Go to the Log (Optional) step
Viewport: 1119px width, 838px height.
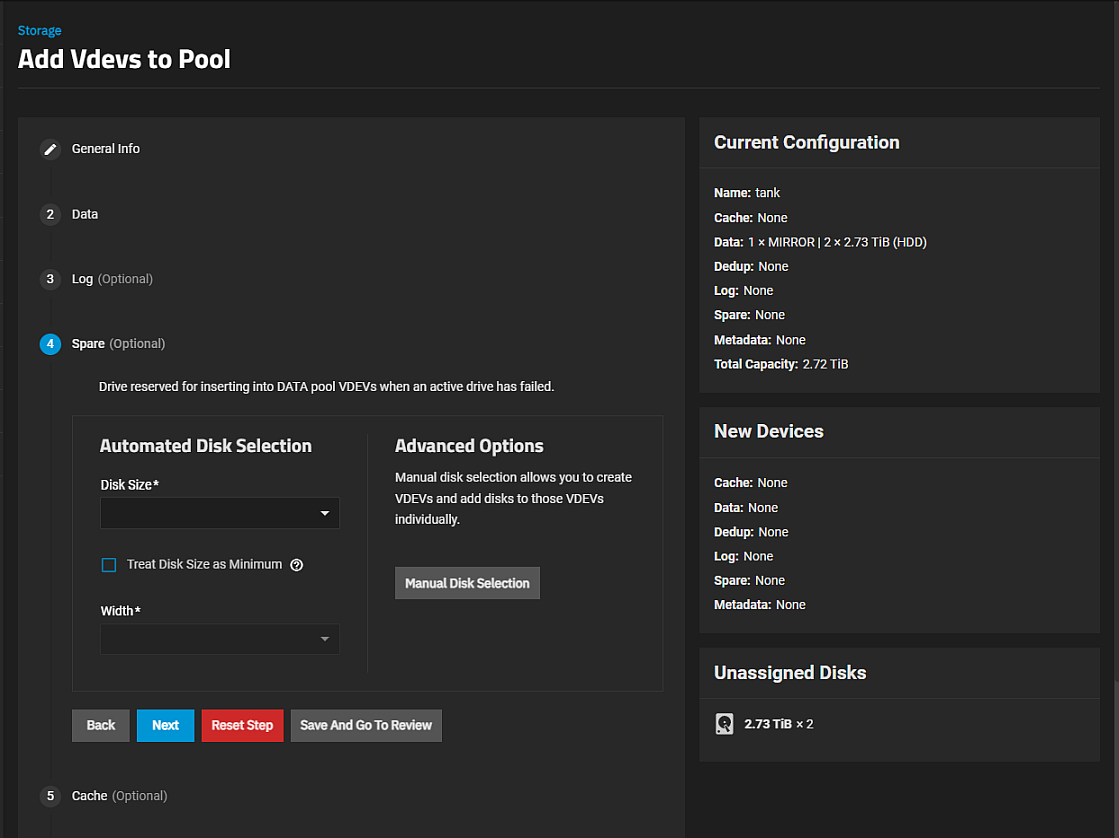pos(112,279)
